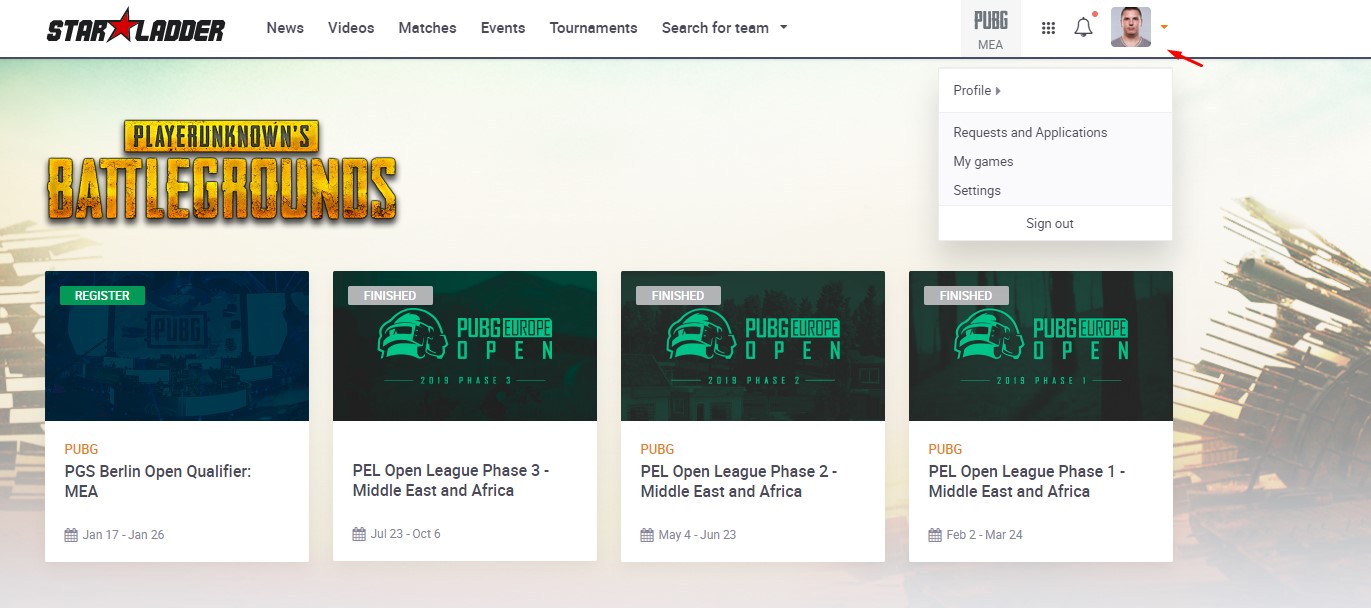Screen dimensions: 1371x608
Task: Click the Jul 23 - Oct 6 date text
Action: pyautogui.click(x=406, y=534)
